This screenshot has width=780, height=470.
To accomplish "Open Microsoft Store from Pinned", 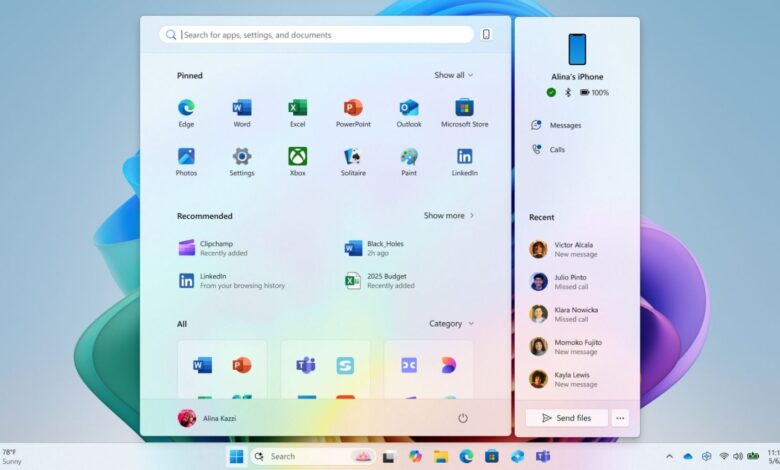I will [x=465, y=113].
